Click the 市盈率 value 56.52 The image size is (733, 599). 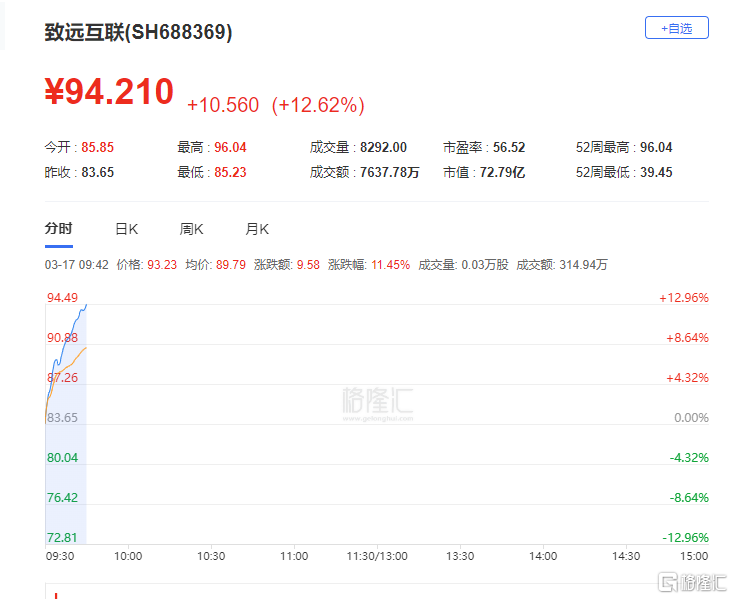[509, 147]
